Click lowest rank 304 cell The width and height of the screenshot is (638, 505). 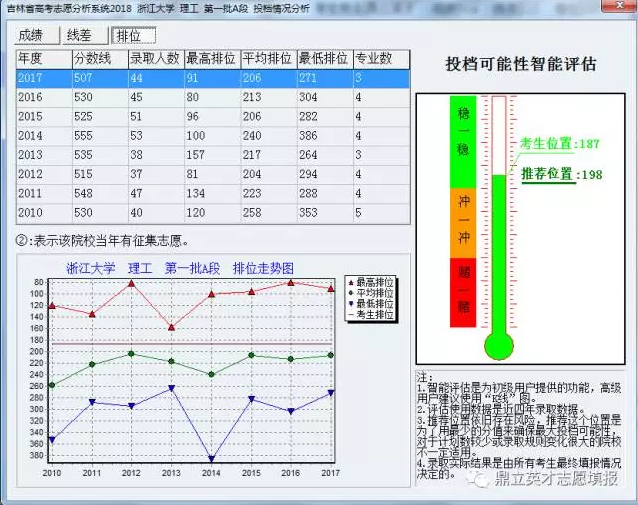[x=325, y=97]
